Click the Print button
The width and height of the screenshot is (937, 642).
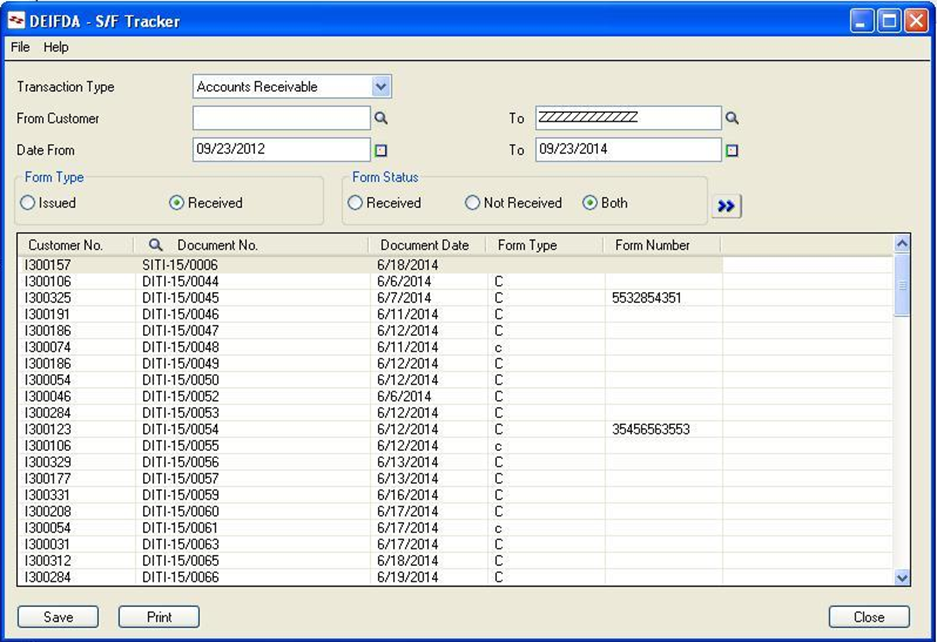coord(159,617)
